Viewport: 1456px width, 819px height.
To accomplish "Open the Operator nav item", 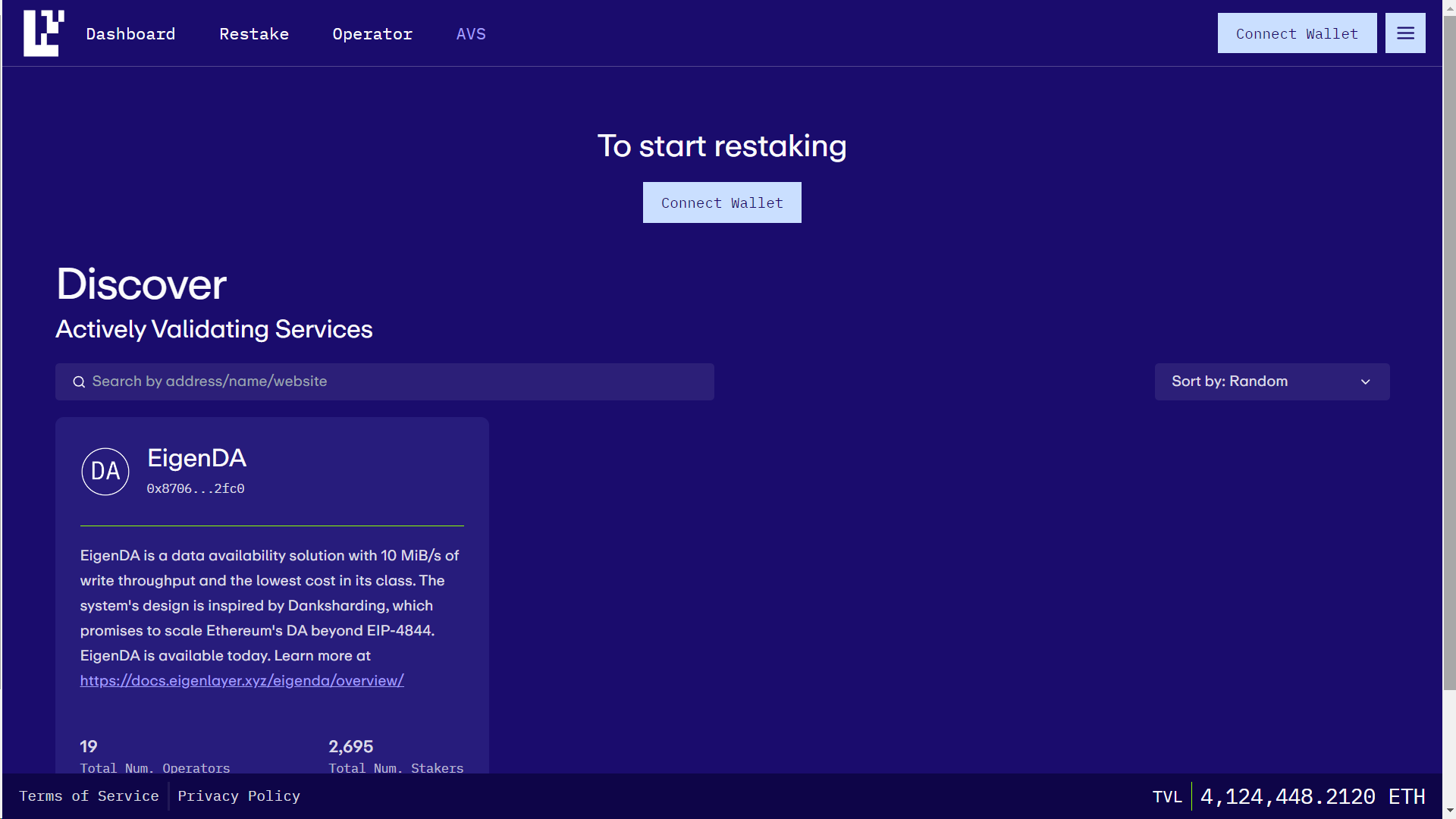I will [372, 34].
